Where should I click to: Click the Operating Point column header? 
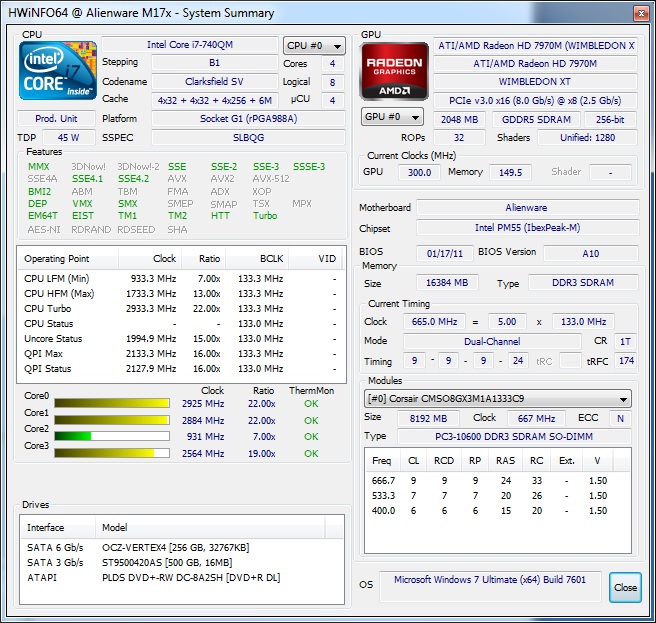coord(68,259)
